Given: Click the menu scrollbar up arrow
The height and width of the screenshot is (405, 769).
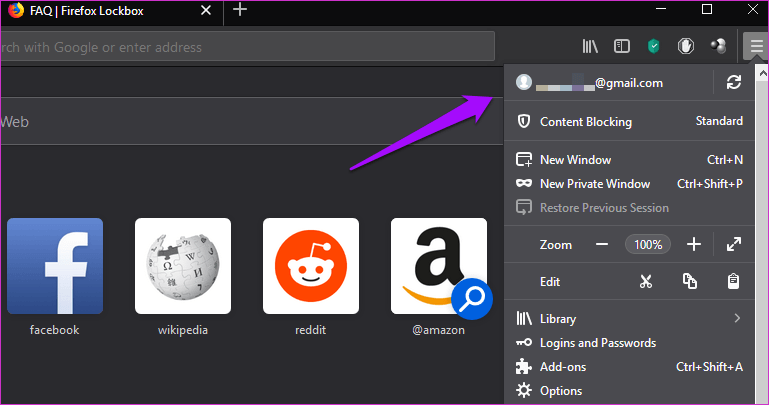Looking at the screenshot, I should coord(762,74).
